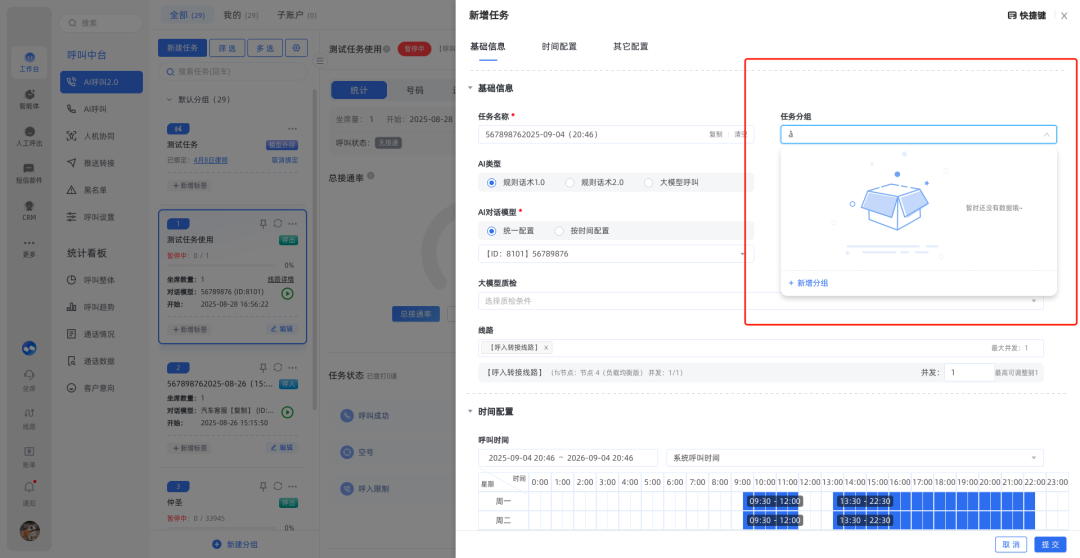Switch to the 其它配置 tab
Image resolution: width=1080 pixels, height=558 pixels.
[630, 47]
